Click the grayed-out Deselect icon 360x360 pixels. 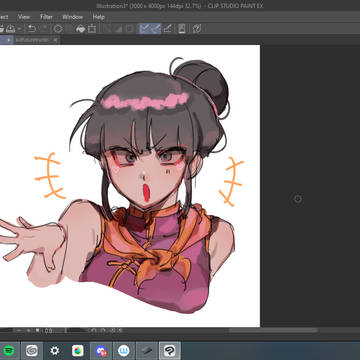tap(107, 29)
